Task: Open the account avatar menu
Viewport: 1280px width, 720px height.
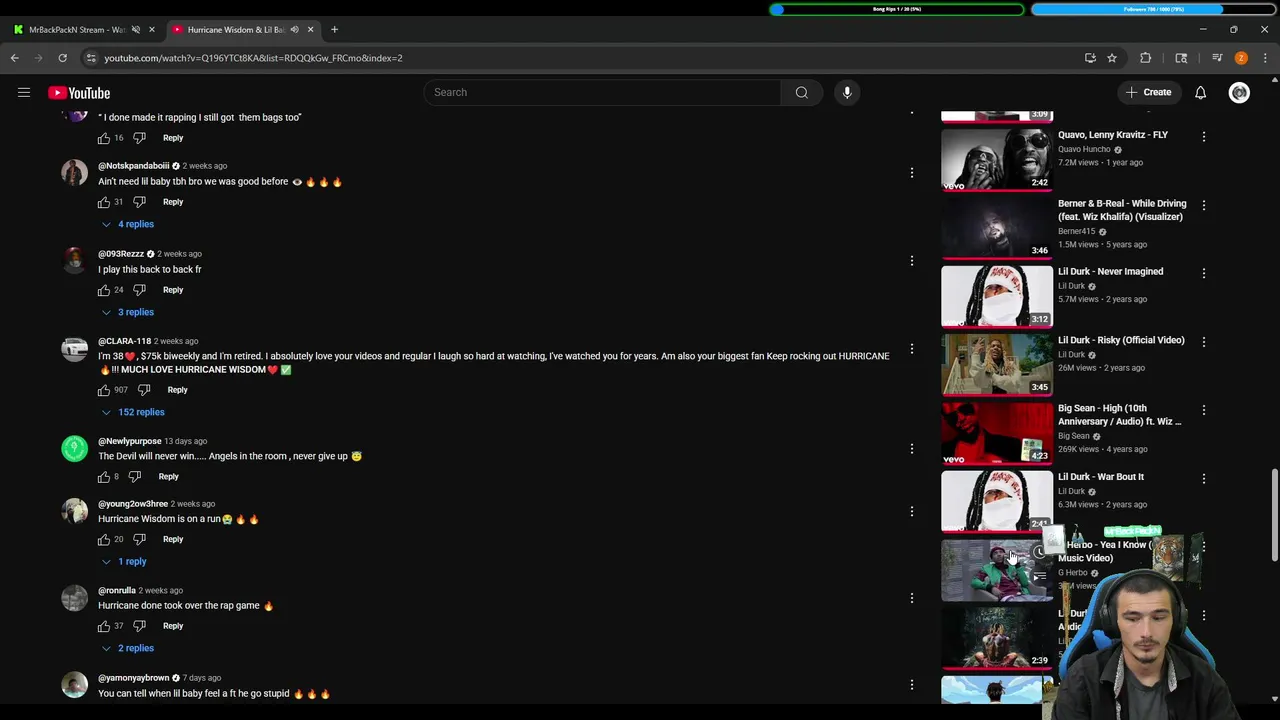Action: click(x=1239, y=93)
